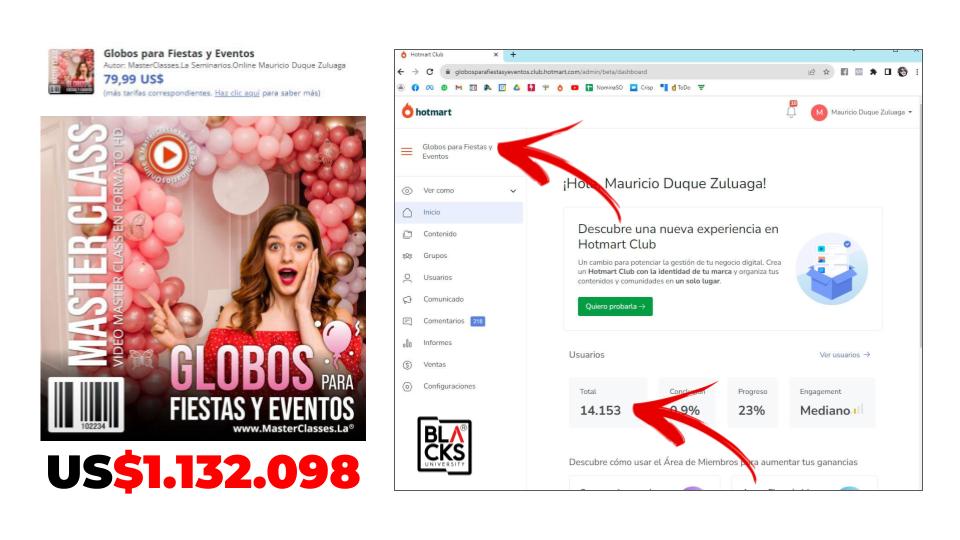960x540 pixels.
Task: Click the megaphone icon for Comunicado
Action: 407,299
